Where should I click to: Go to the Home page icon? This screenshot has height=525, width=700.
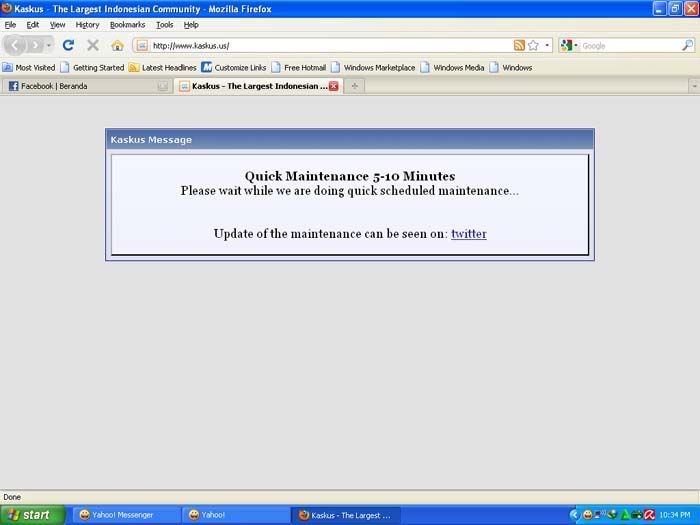[x=117, y=45]
